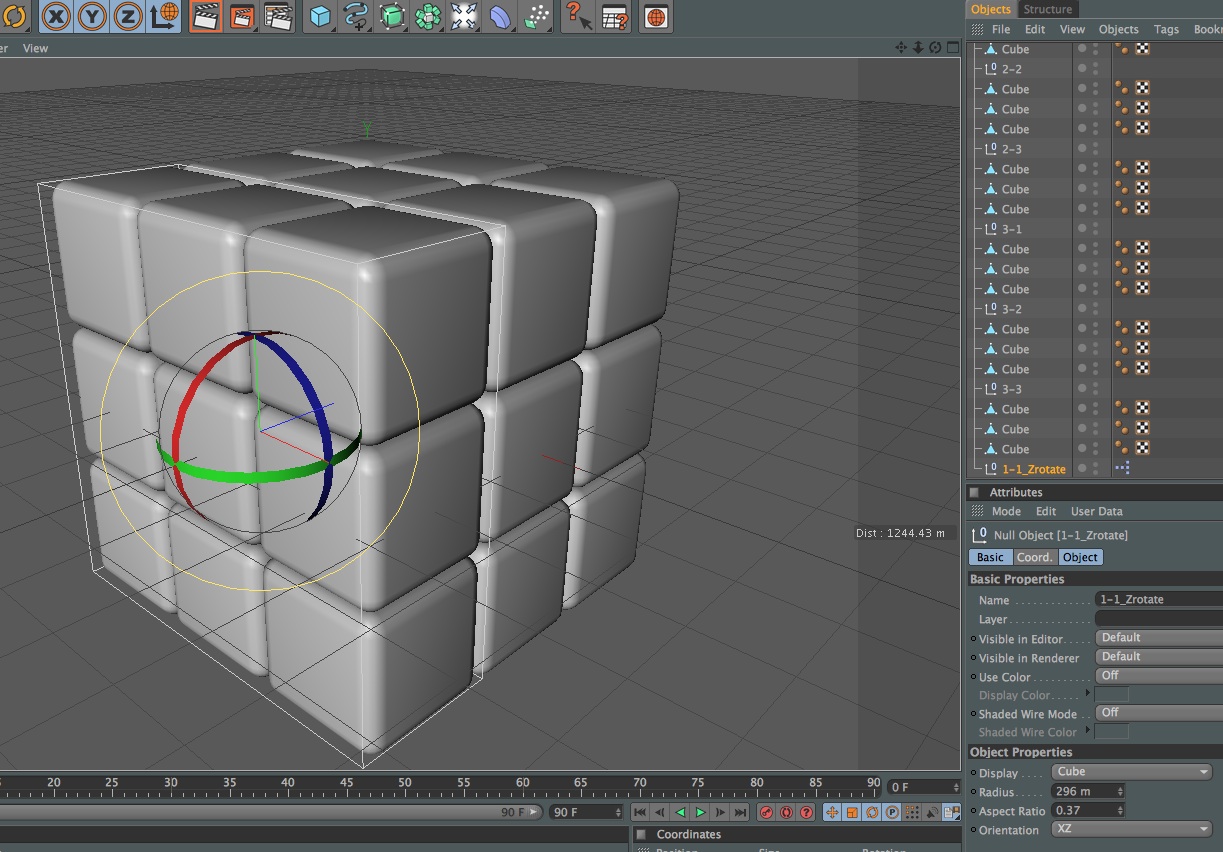This screenshot has width=1223, height=852.
Task: Toggle rotation keyframe recording icon
Action: (872, 812)
